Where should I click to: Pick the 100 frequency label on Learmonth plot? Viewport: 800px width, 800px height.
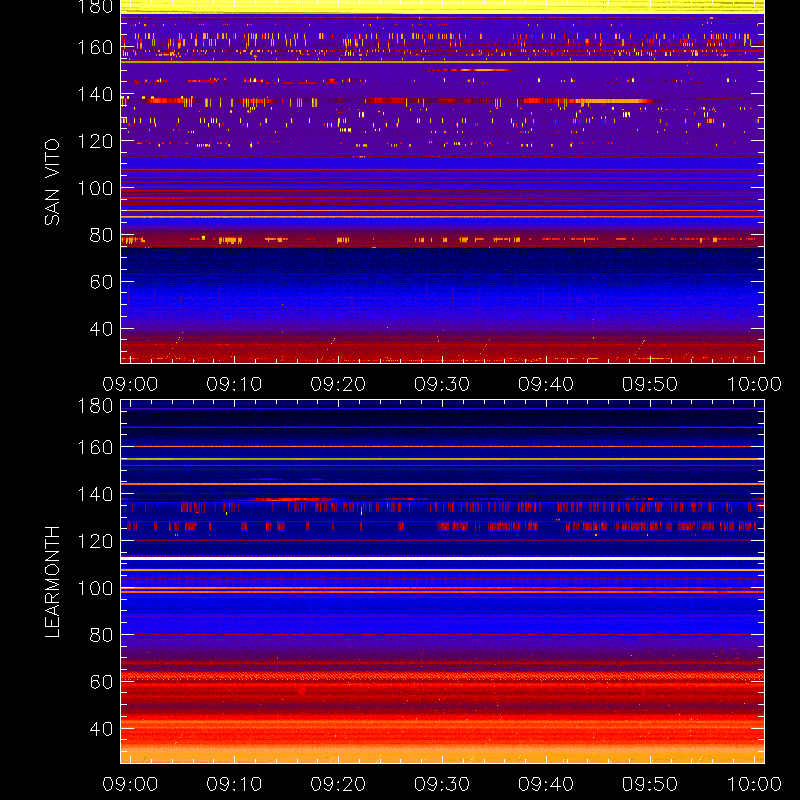point(95,588)
